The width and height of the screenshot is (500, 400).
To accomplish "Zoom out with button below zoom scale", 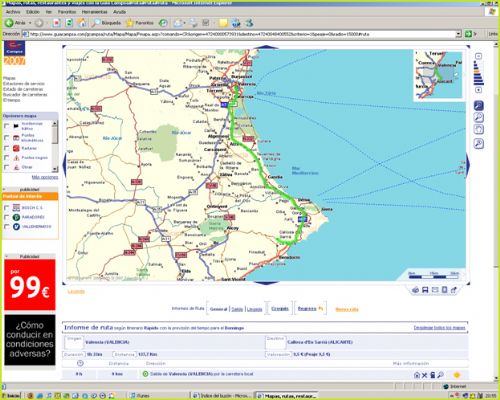I will click(478, 90).
